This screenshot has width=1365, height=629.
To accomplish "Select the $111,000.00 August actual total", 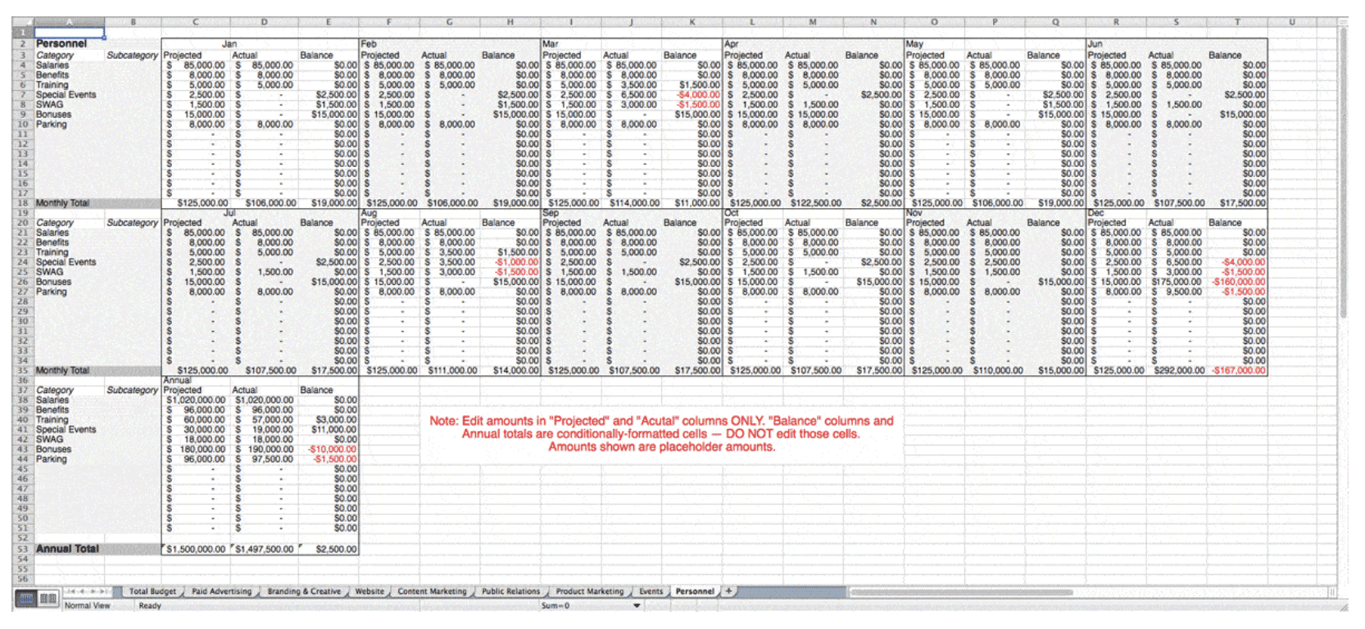I will 450,370.
